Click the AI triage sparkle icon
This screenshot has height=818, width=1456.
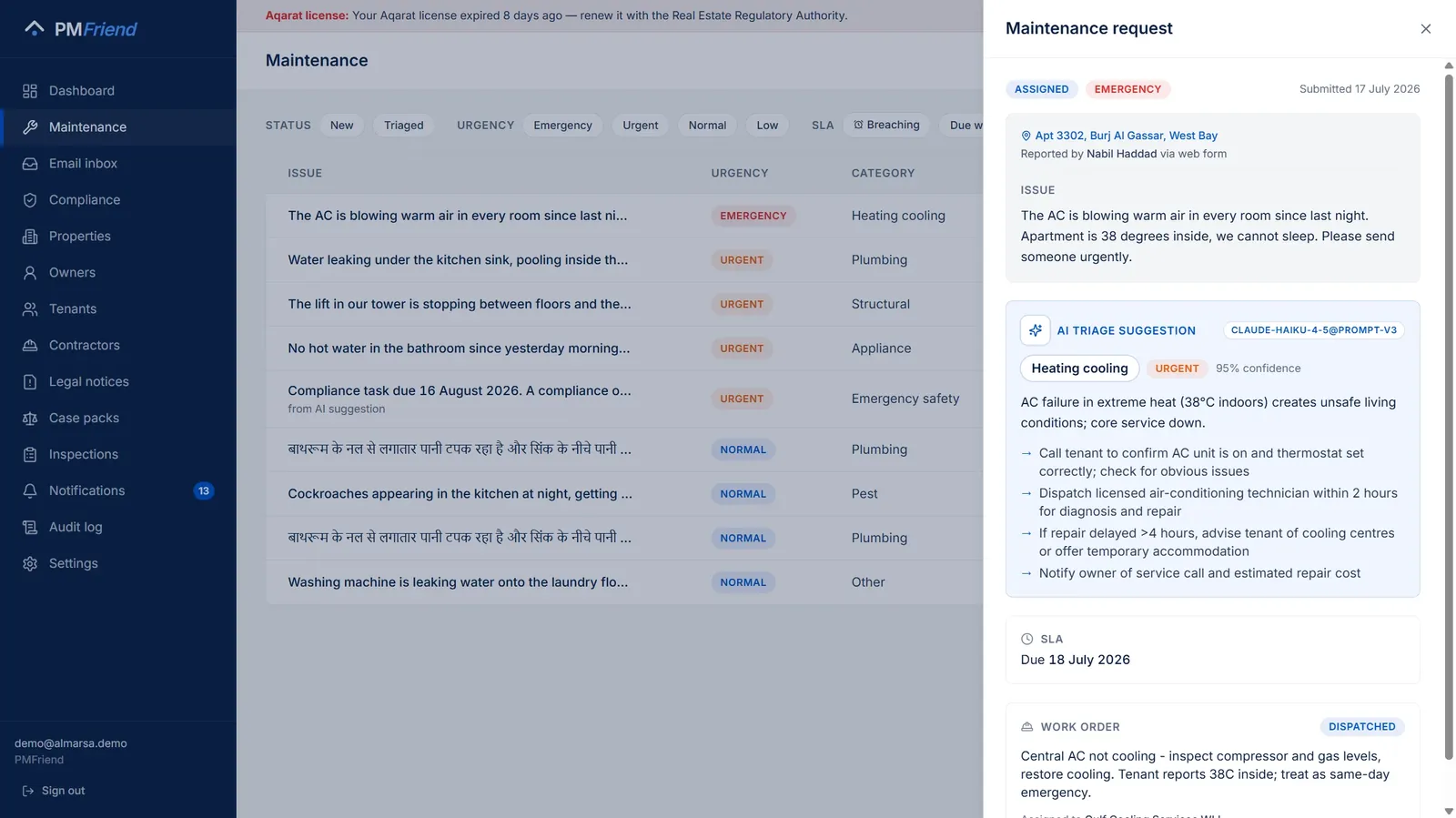point(1036,330)
